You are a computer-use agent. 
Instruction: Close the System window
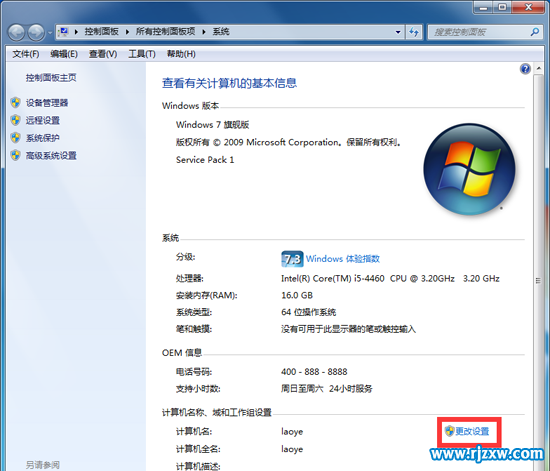[x=529, y=7]
